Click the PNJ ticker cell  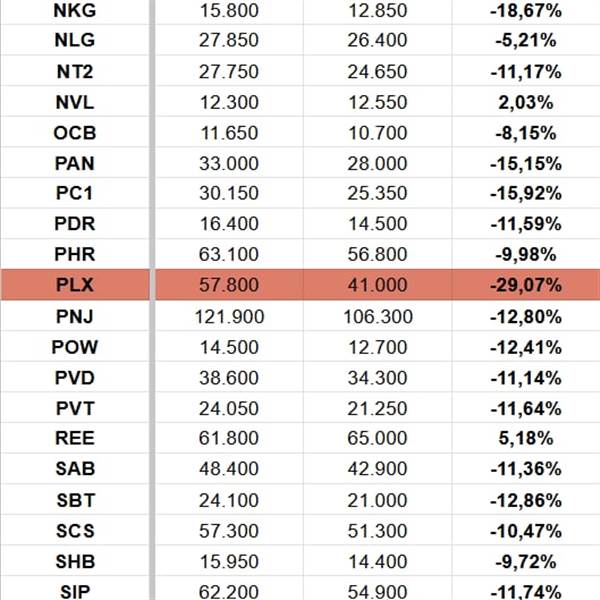pos(76,316)
